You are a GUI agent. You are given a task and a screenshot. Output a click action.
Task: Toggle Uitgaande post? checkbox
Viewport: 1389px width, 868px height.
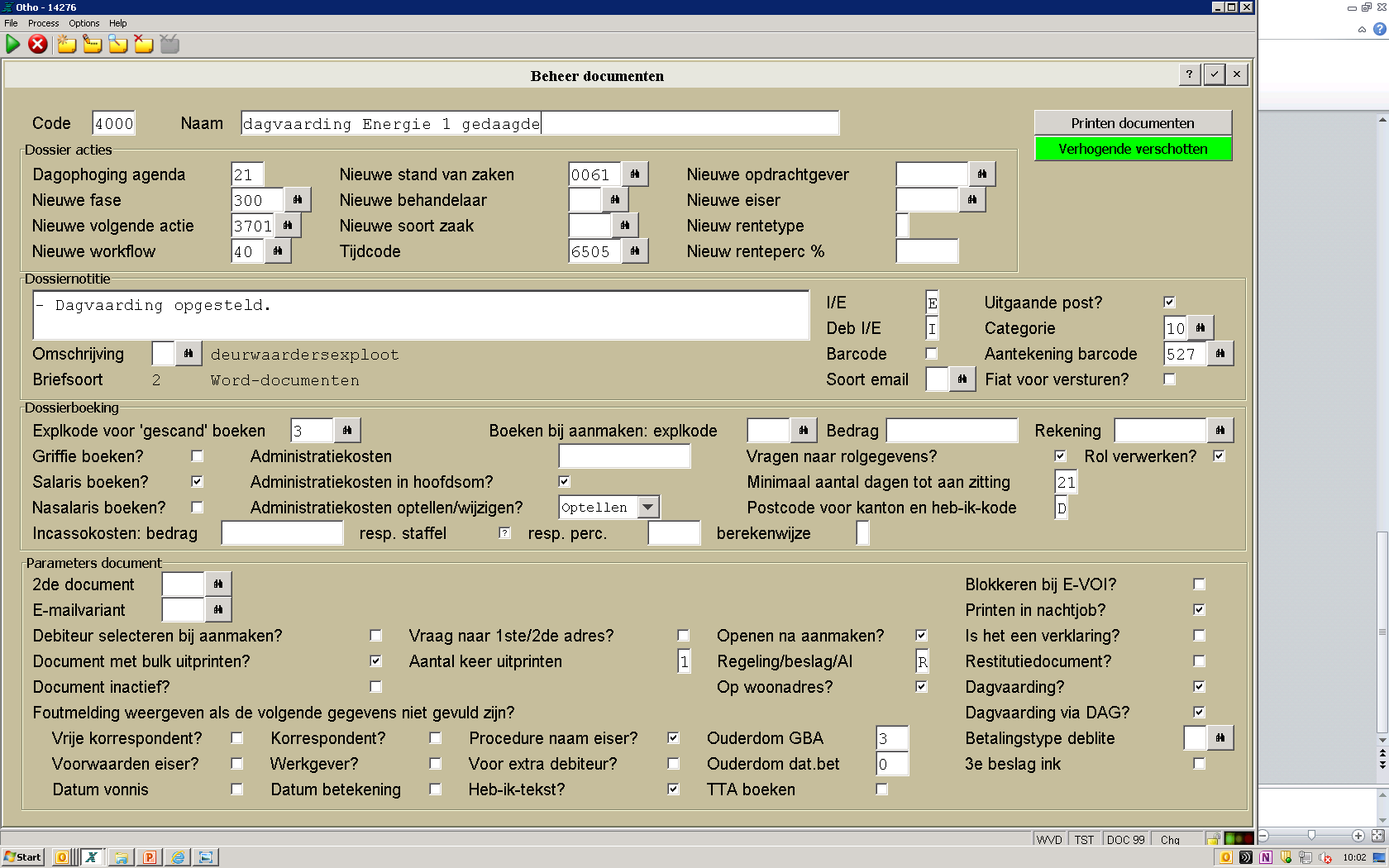[x=1169, y=303]
